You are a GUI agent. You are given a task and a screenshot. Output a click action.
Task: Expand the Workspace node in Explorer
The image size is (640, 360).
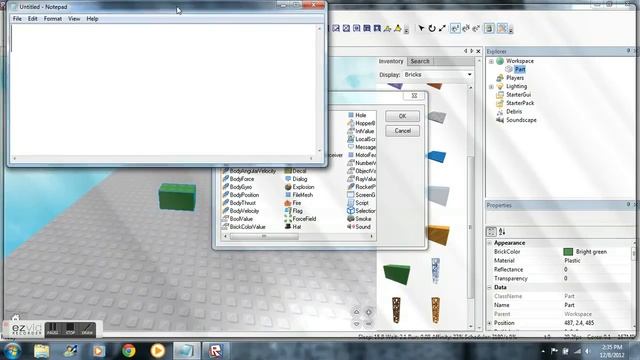pos(491,61)
